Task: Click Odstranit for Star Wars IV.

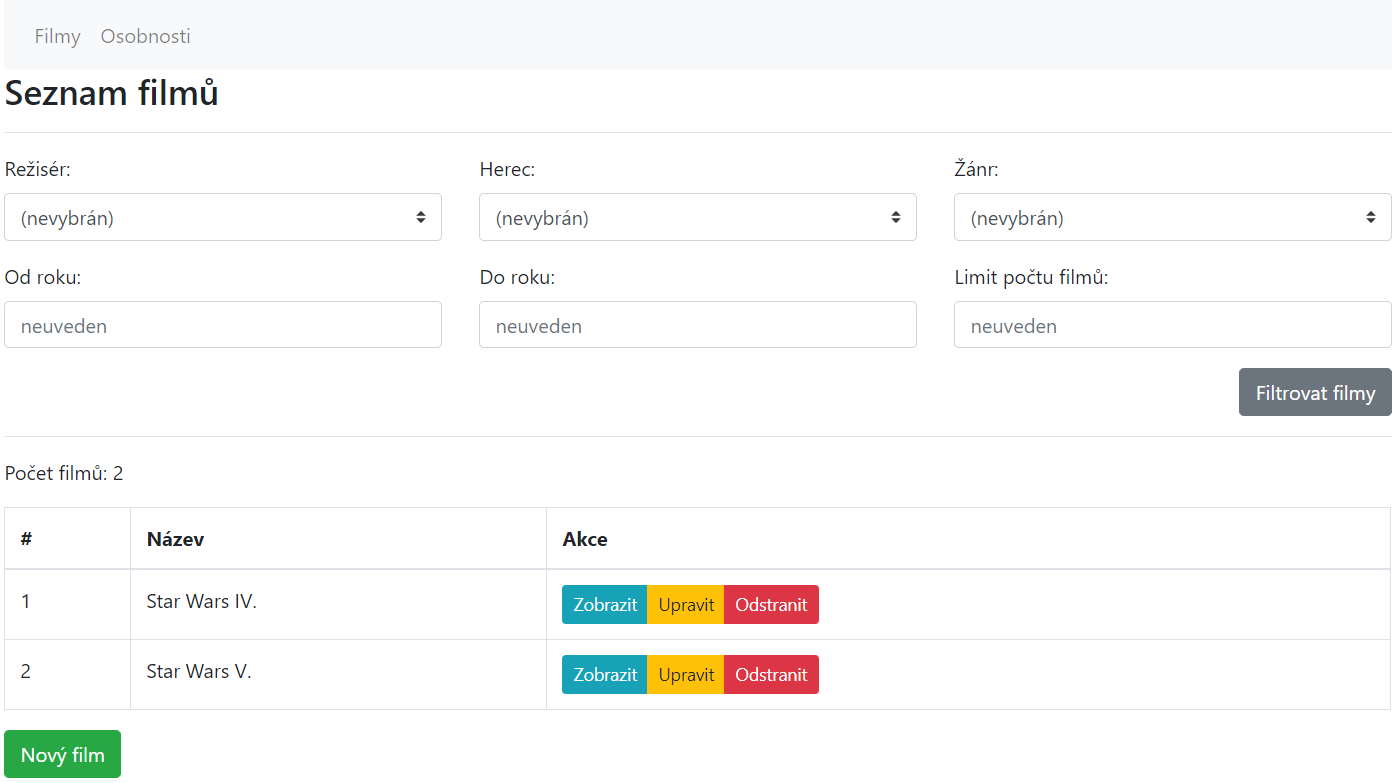Action: pos(771,605)
